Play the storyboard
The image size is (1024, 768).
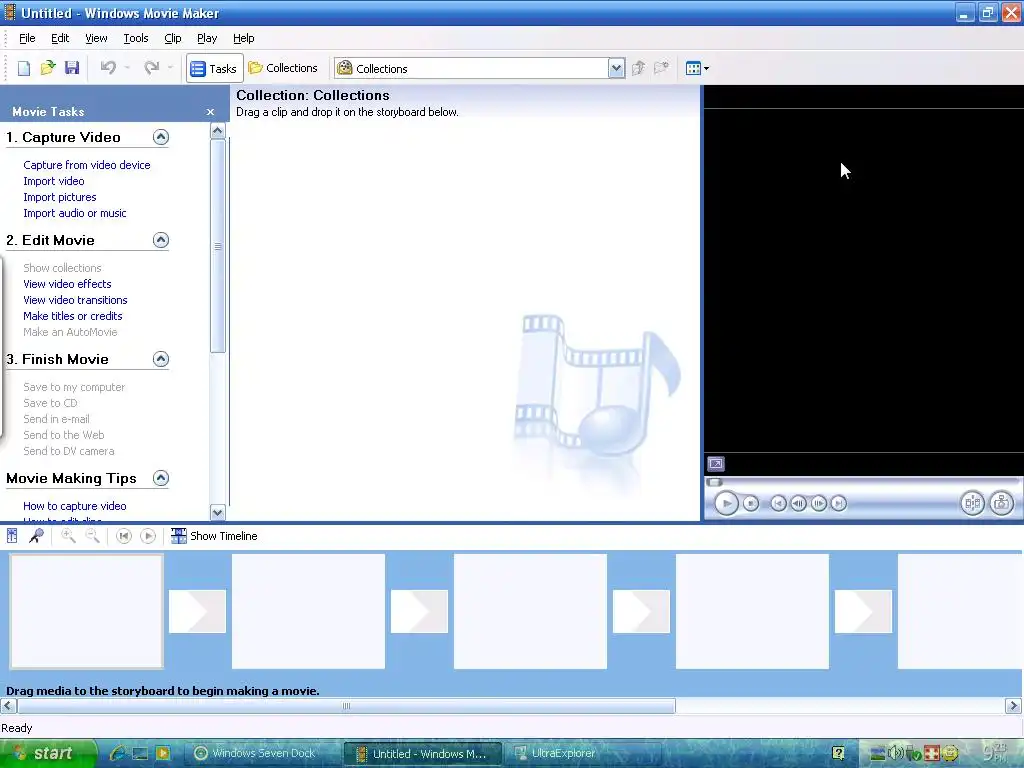pos(148,536)
